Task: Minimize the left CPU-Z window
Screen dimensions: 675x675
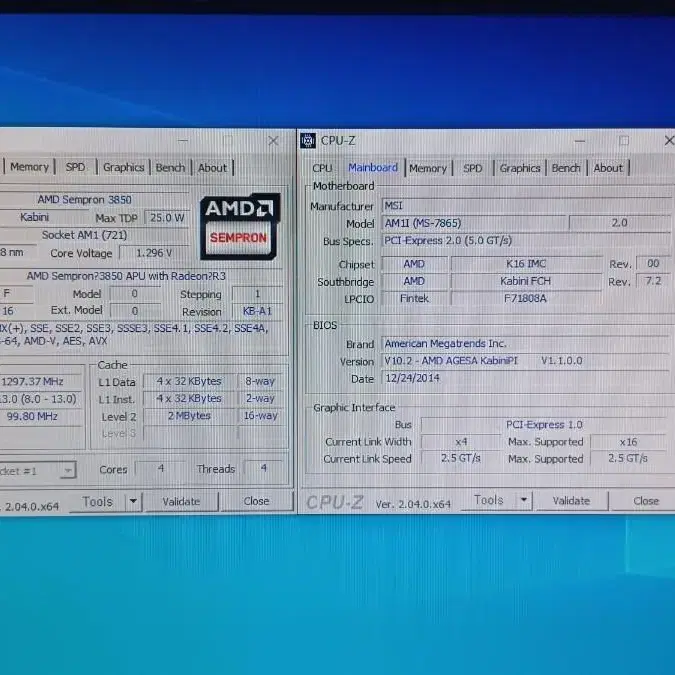Action: 183,140
